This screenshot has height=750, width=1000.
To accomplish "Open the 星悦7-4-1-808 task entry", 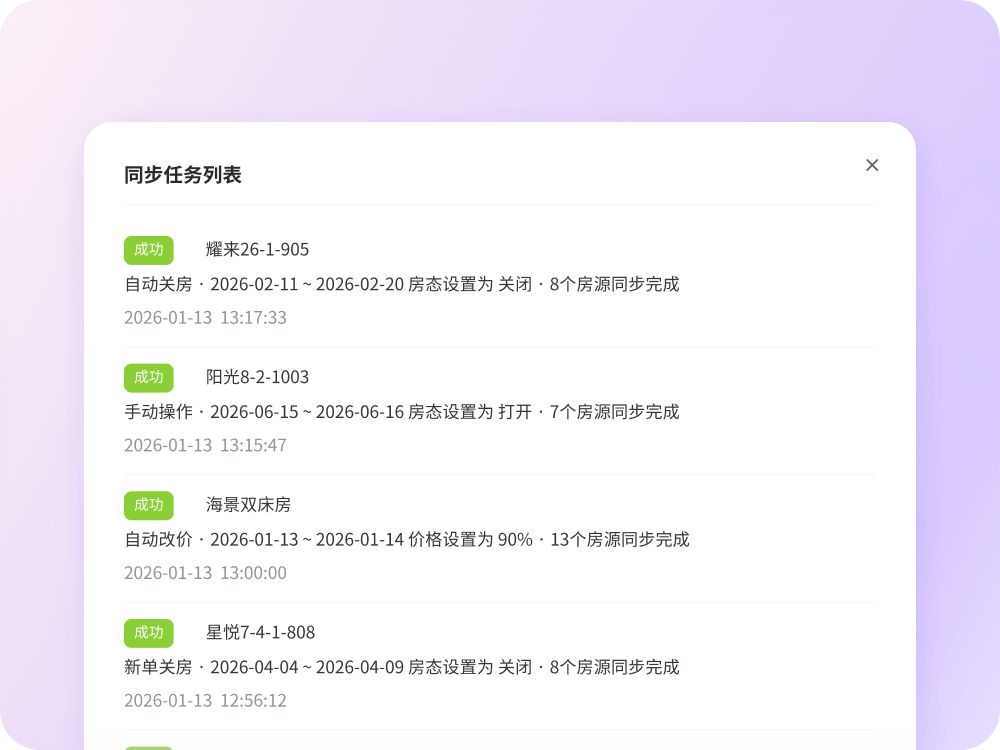I will pos(260,633).
